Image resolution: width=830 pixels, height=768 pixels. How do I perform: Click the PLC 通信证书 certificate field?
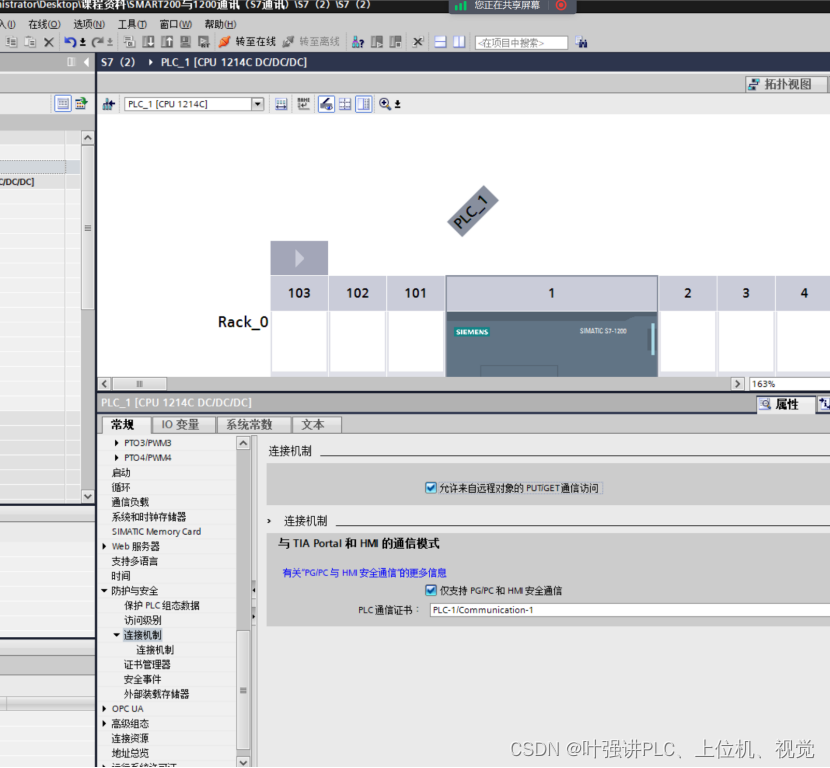click(x=630, y=610)
